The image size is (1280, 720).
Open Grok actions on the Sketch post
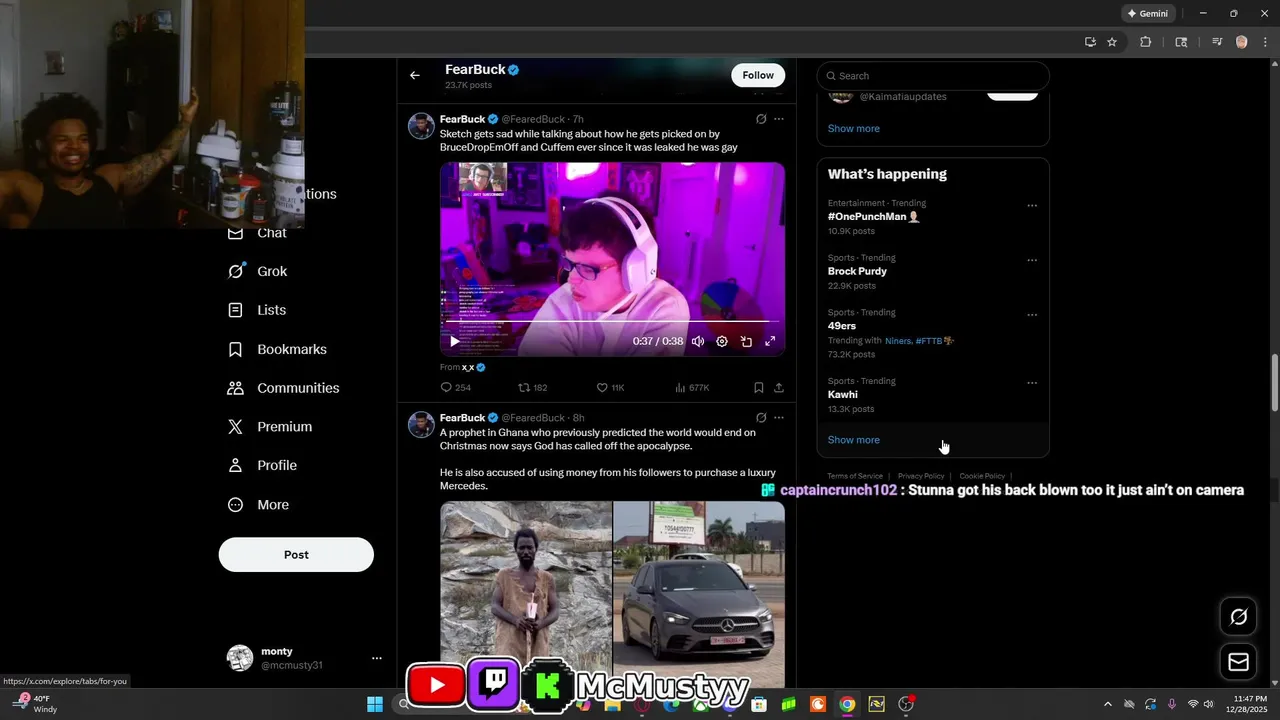pyautogui.click(x=761, y=119)
